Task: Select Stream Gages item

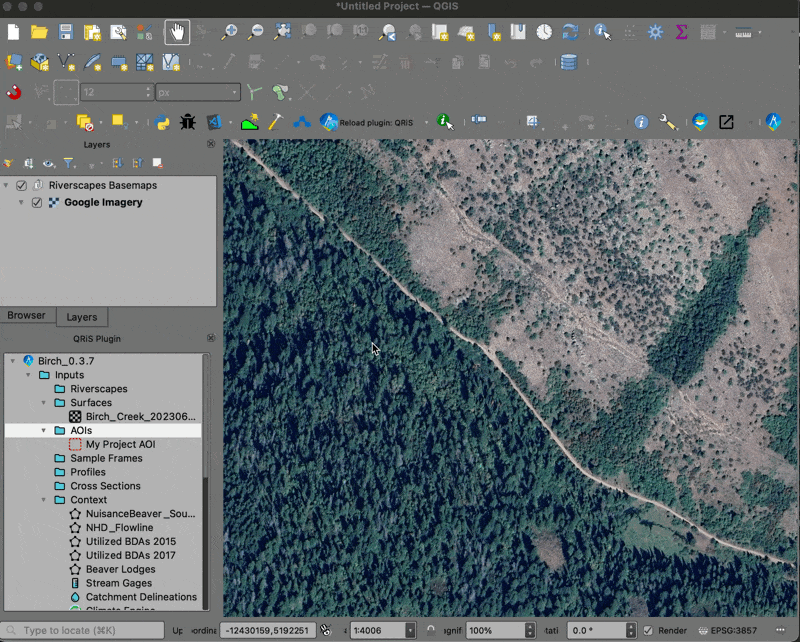Action: tap(119, 583)
